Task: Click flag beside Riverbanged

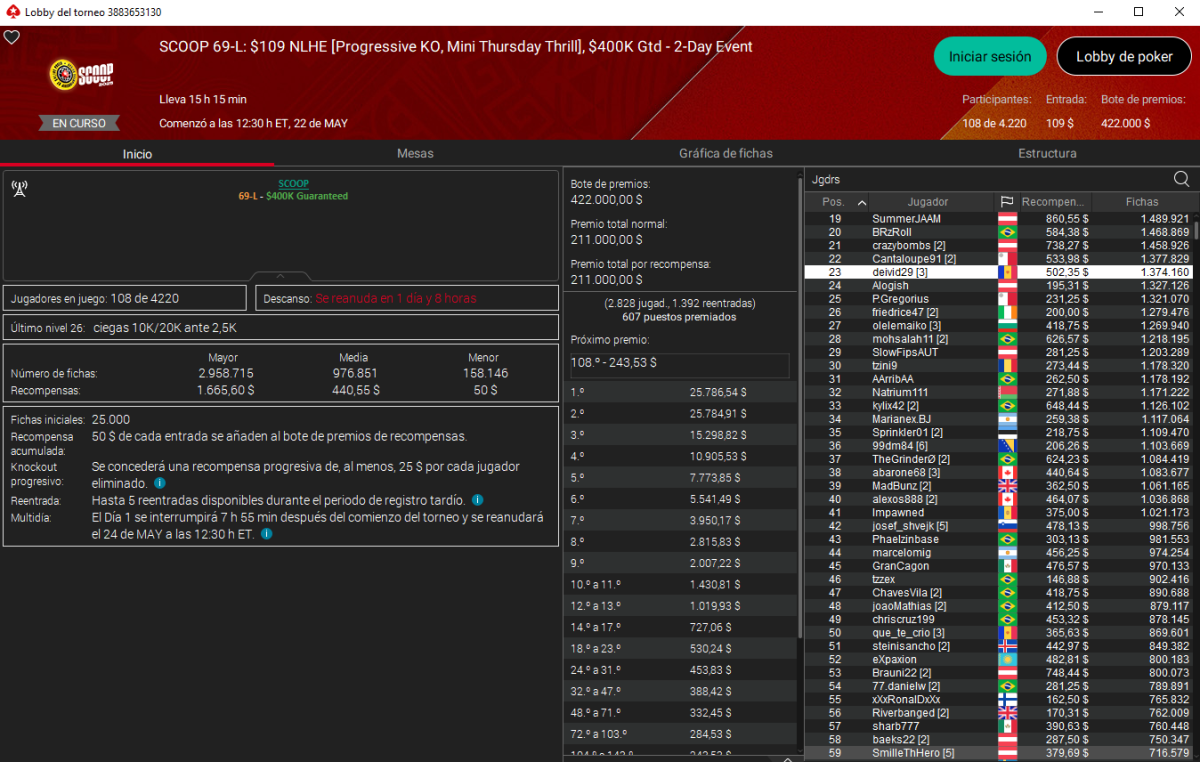Action: click(1007, 713)
